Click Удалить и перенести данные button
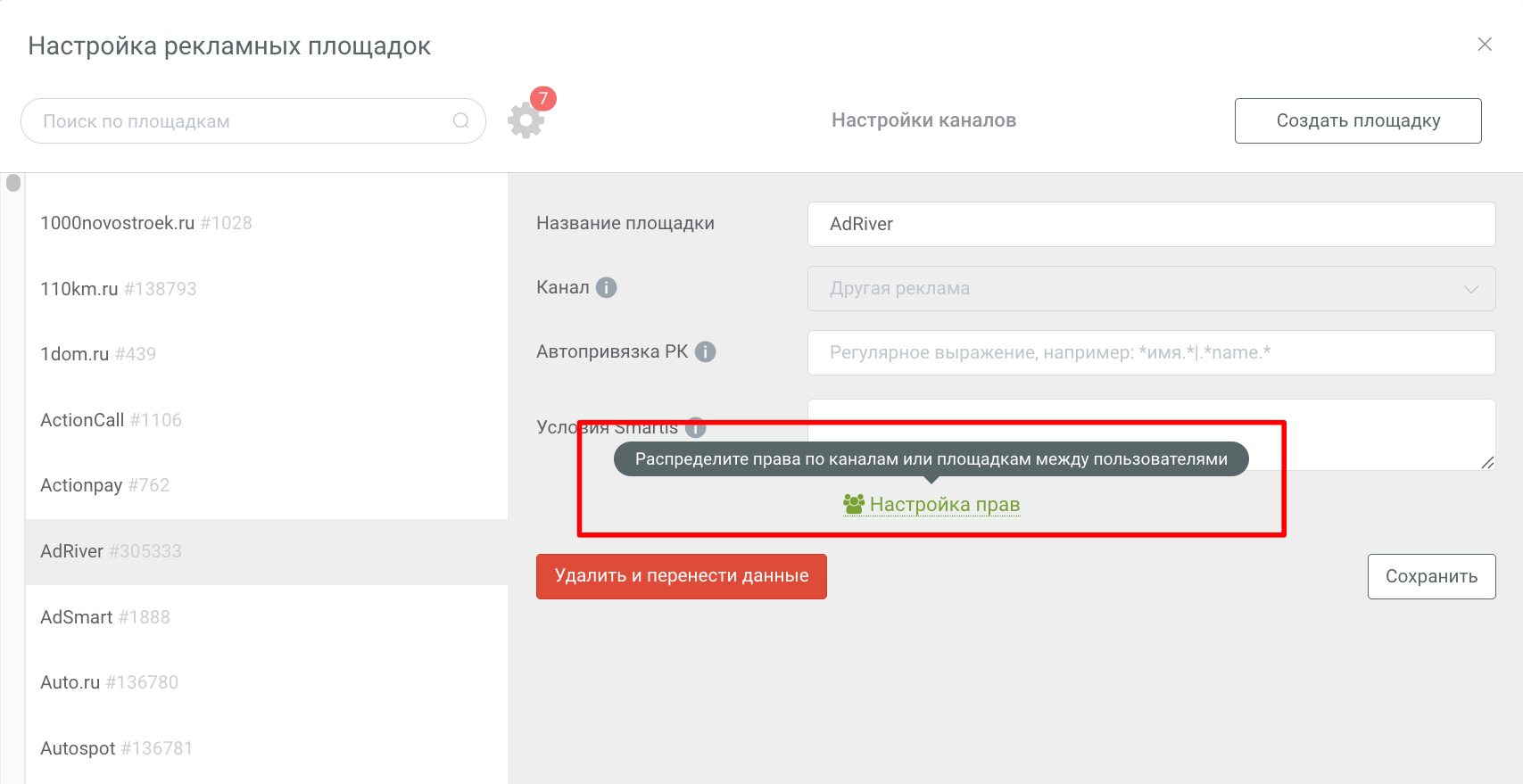 point(681,576)
